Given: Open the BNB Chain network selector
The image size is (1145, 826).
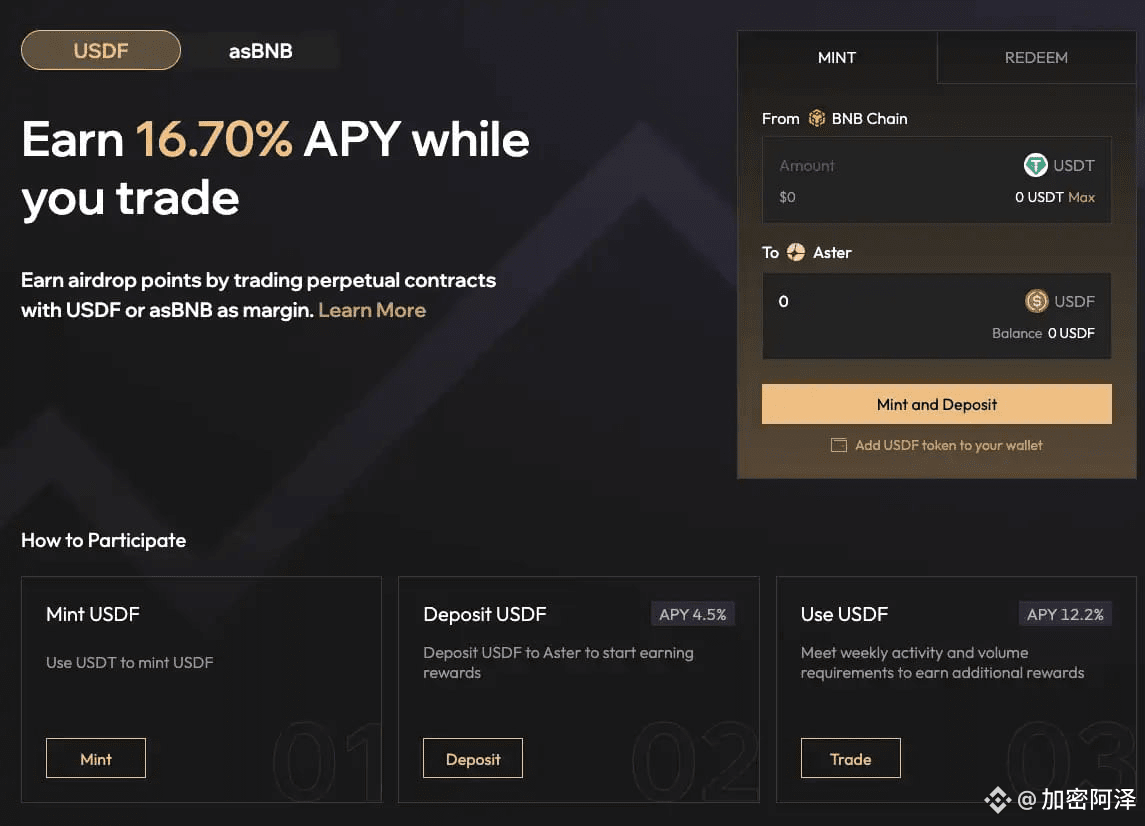Looking at the screenshot, I should point(858,118).
